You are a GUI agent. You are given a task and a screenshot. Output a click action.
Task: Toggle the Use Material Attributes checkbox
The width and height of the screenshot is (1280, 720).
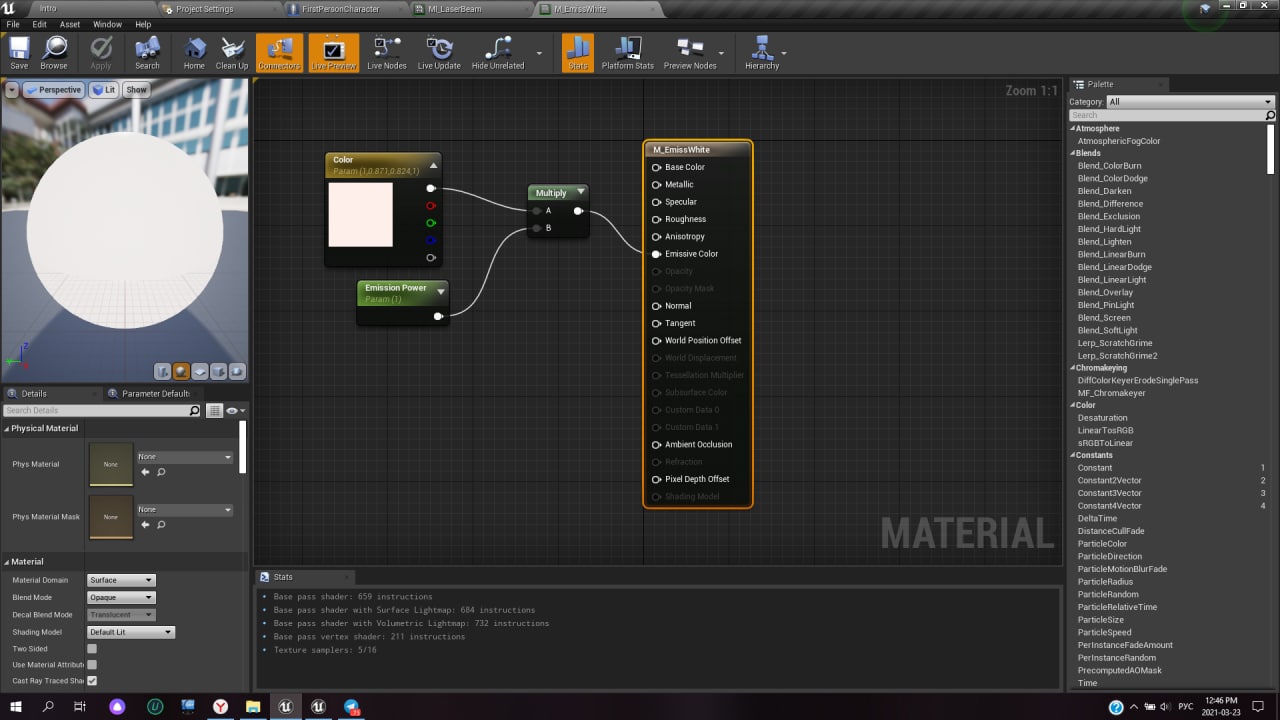(x=92, y=664)
